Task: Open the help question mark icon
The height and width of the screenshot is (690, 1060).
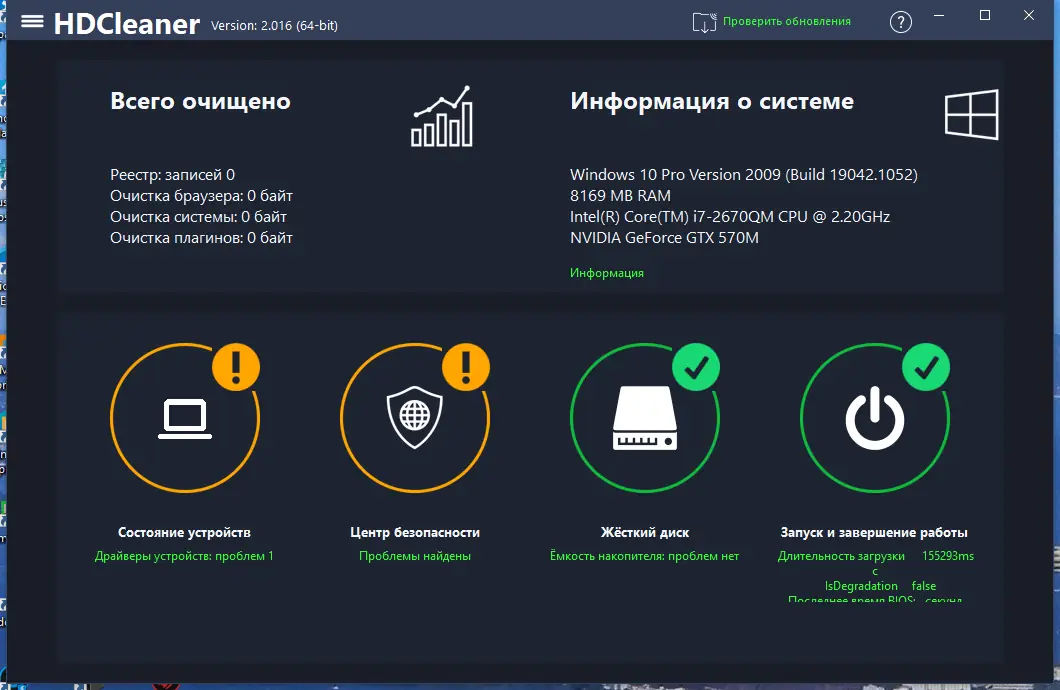Action: (x=900, y=22)
